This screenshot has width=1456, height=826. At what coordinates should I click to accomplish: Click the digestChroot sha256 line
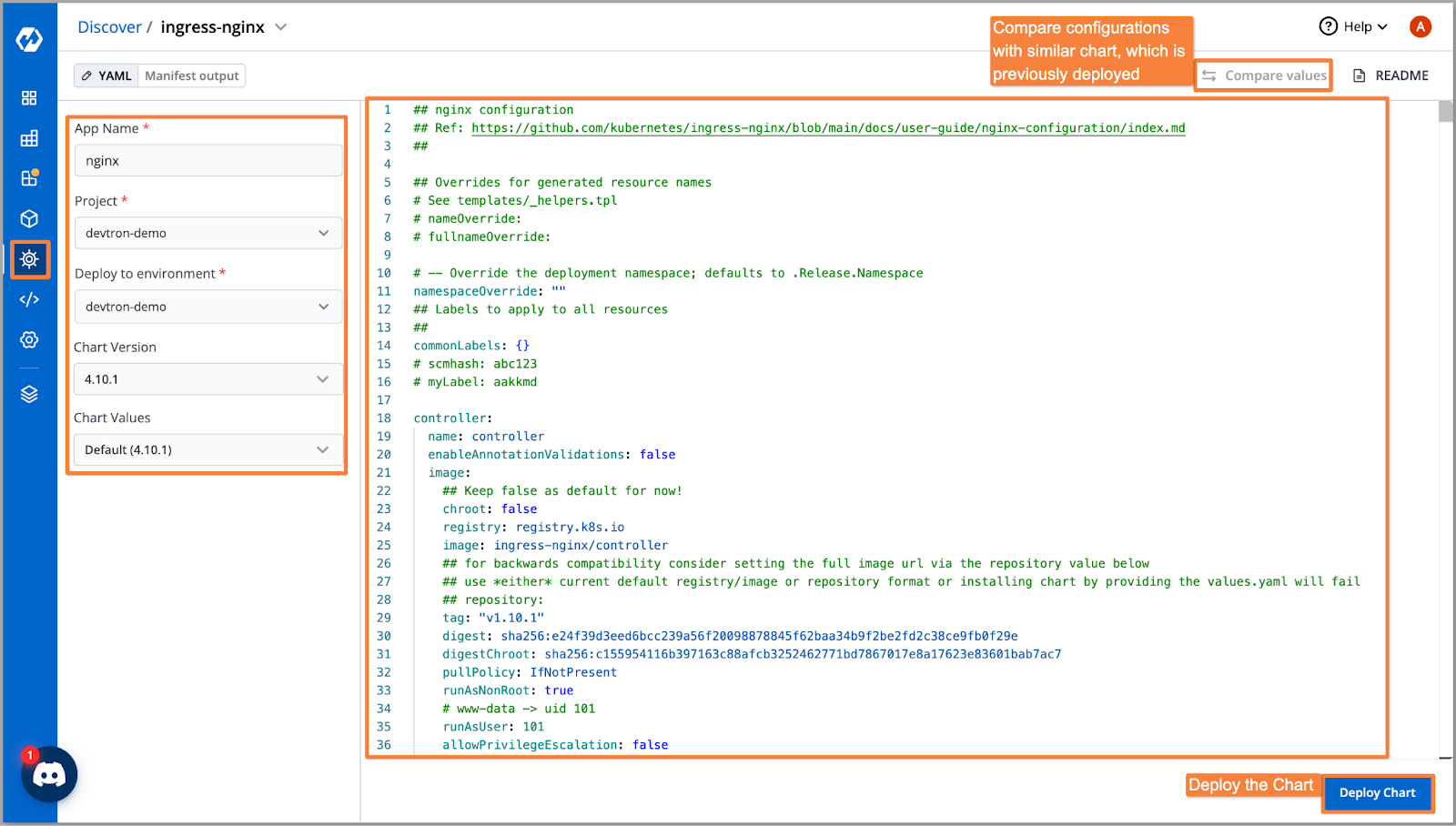[x=752, y=654]
